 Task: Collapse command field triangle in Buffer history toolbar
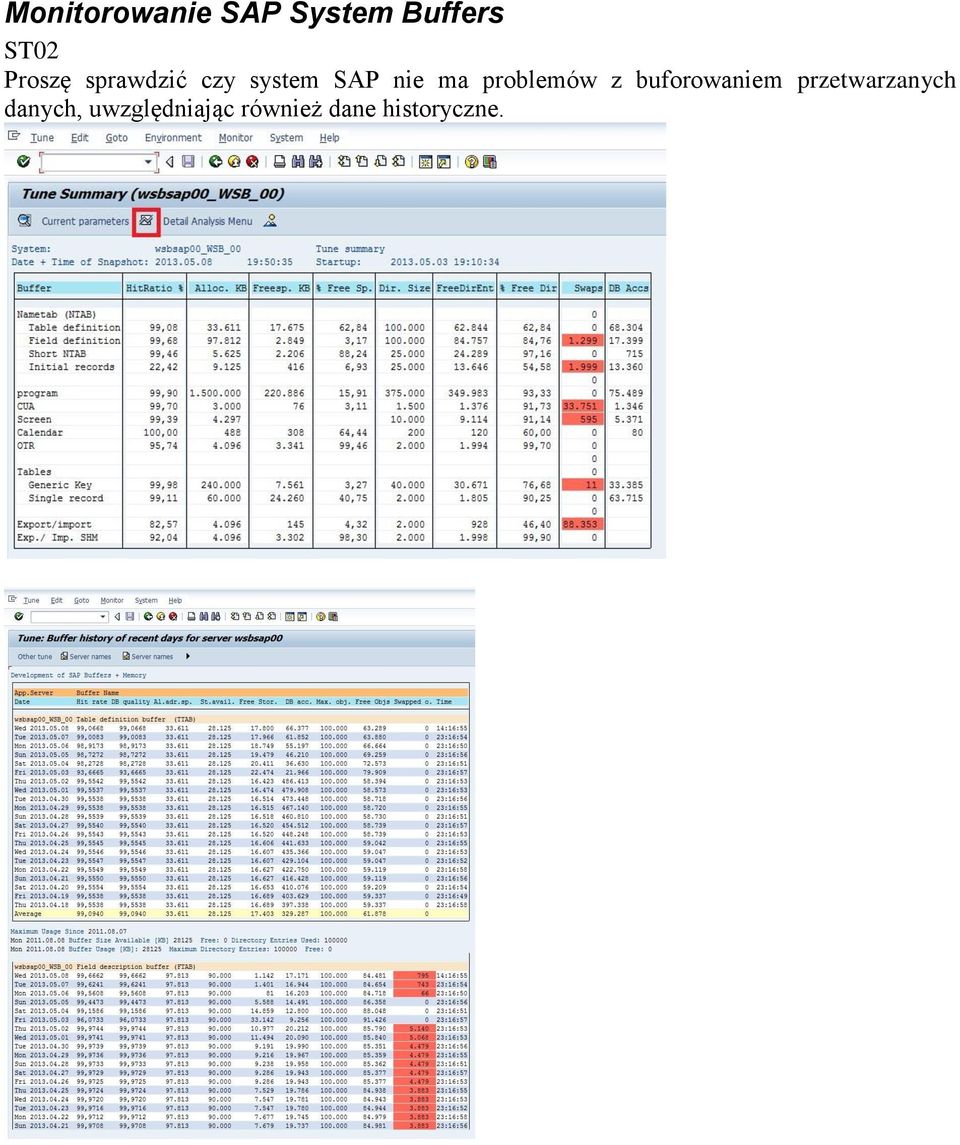[x=118, y=616]
